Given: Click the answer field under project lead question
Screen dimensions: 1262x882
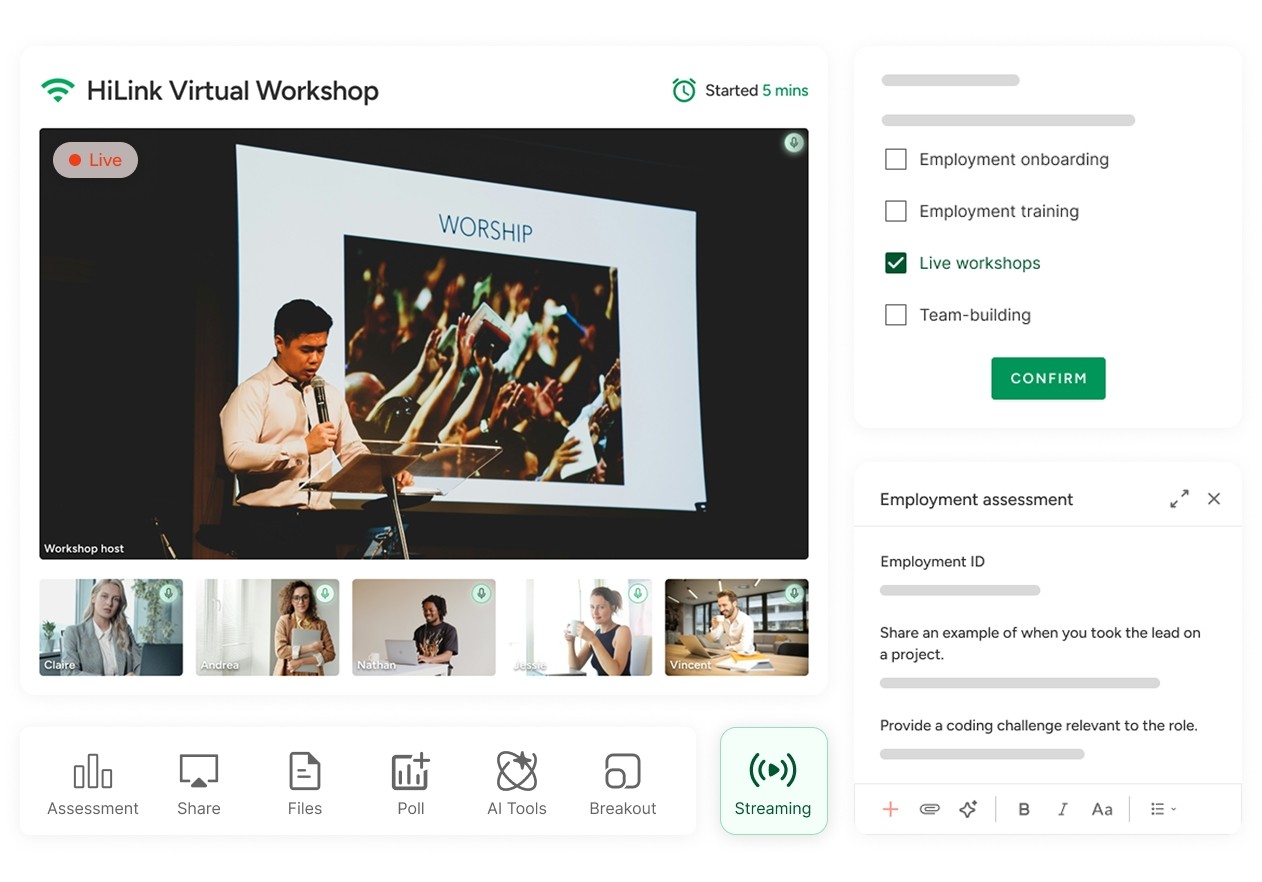Looking at the screenshot, I should pos(1020,683).
